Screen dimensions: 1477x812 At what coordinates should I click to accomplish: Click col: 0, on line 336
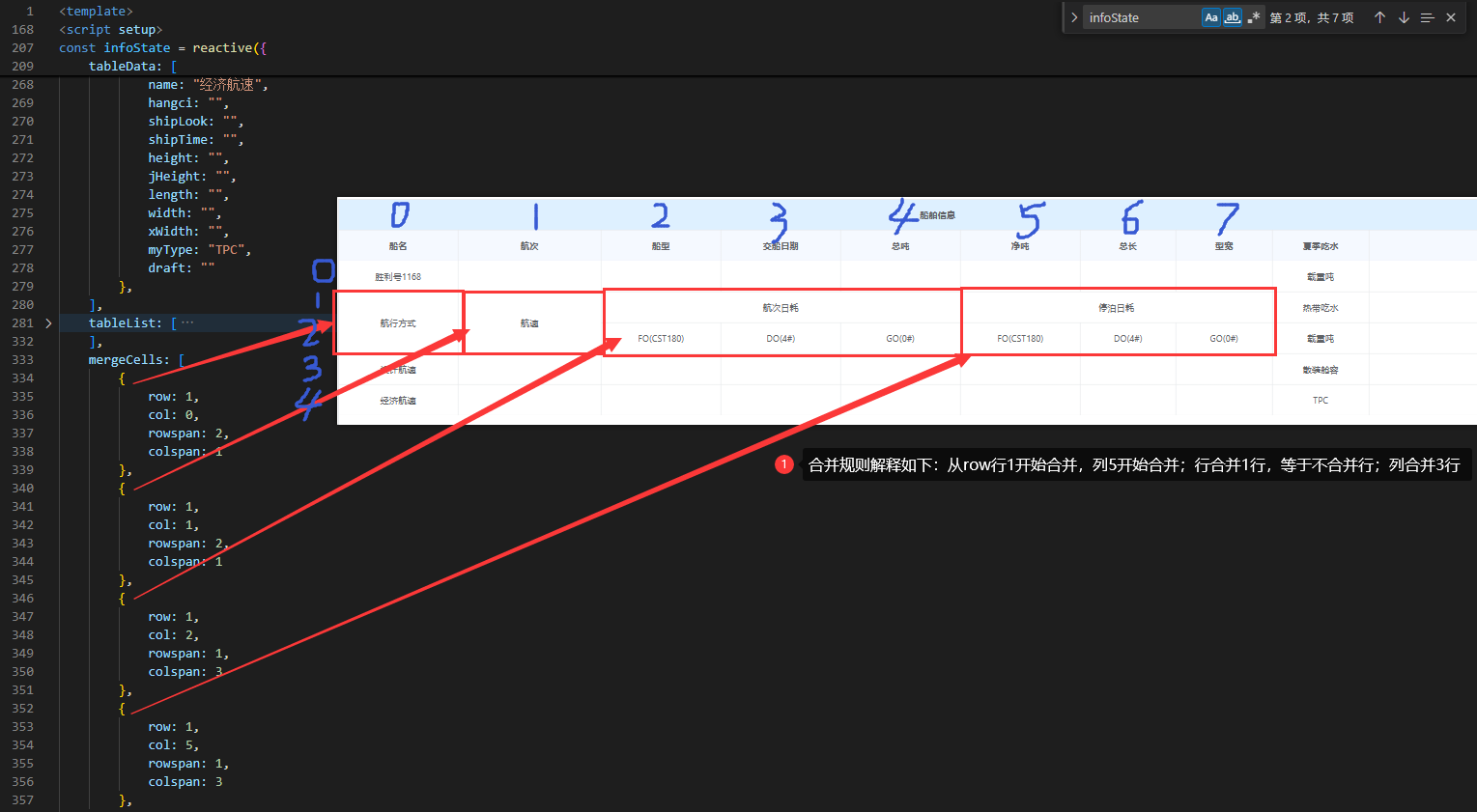[x=174, y=415]
